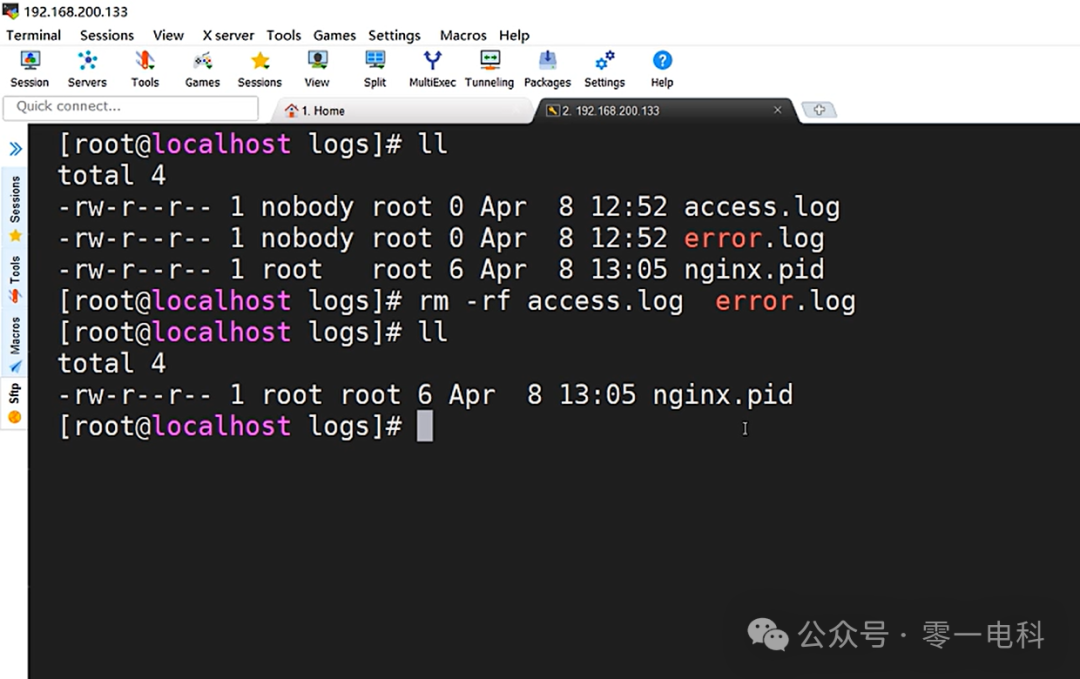Click the terminal cursor block at prompt
Screen dimensions: 1080x679
[425, 426]
